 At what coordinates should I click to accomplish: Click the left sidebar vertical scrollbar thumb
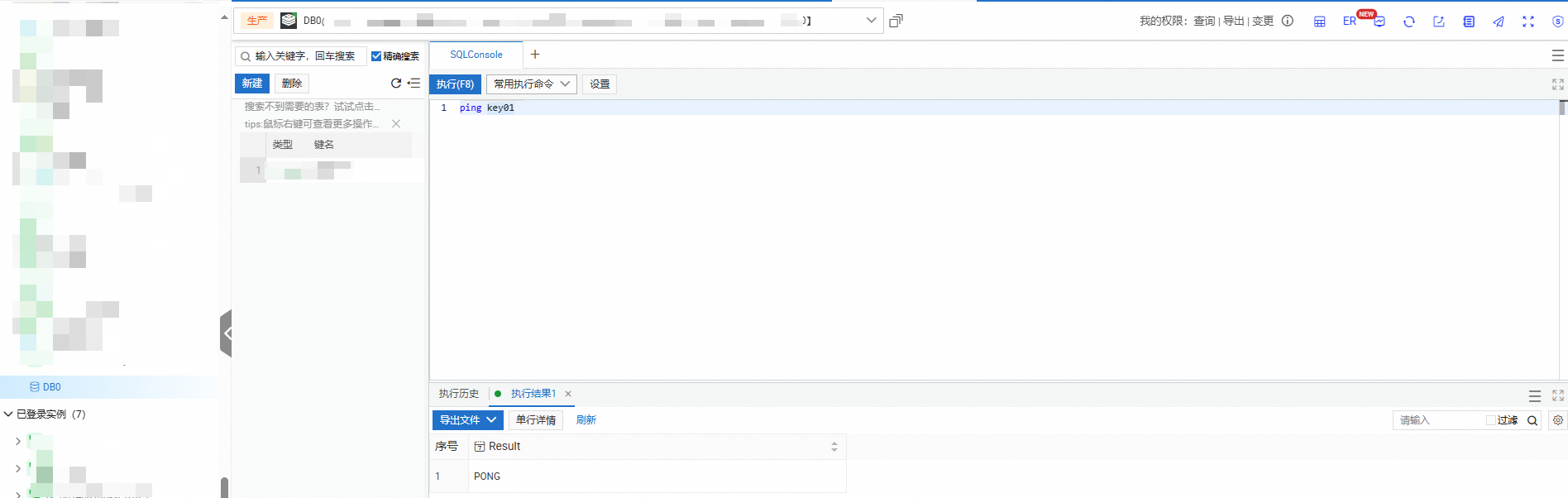pos(224,487)
